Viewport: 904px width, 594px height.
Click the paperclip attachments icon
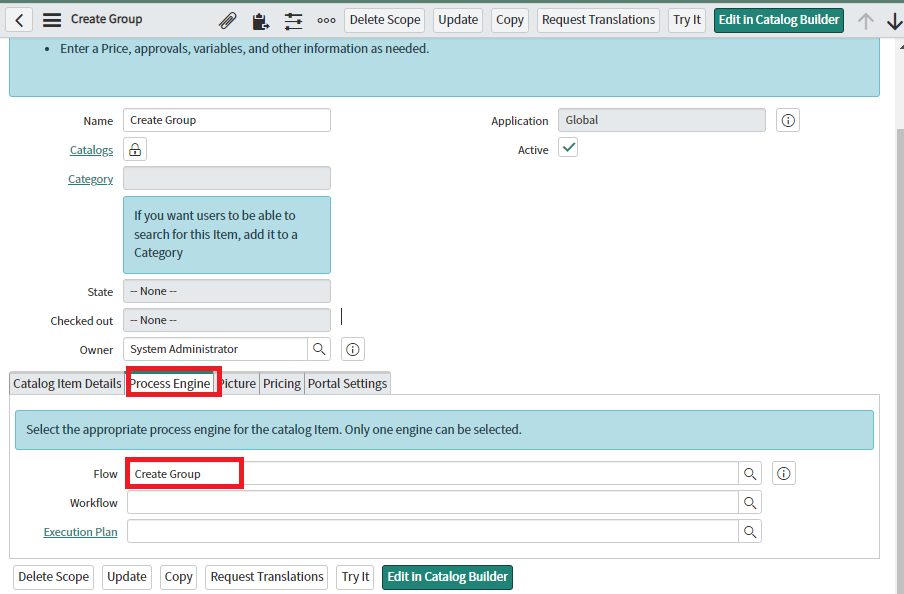228,21
